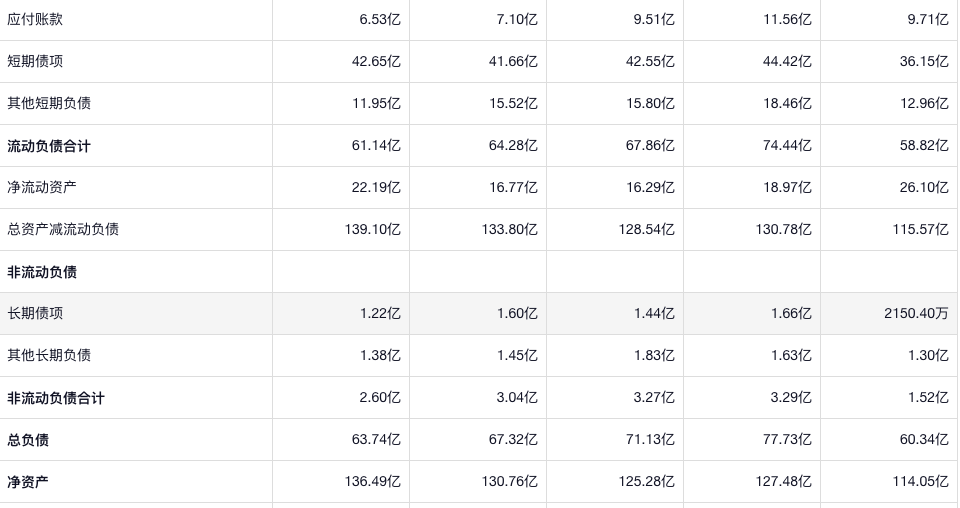Select the 总资产减流动负债 row label
Screen dimensions: 960x508
(63, 229)
